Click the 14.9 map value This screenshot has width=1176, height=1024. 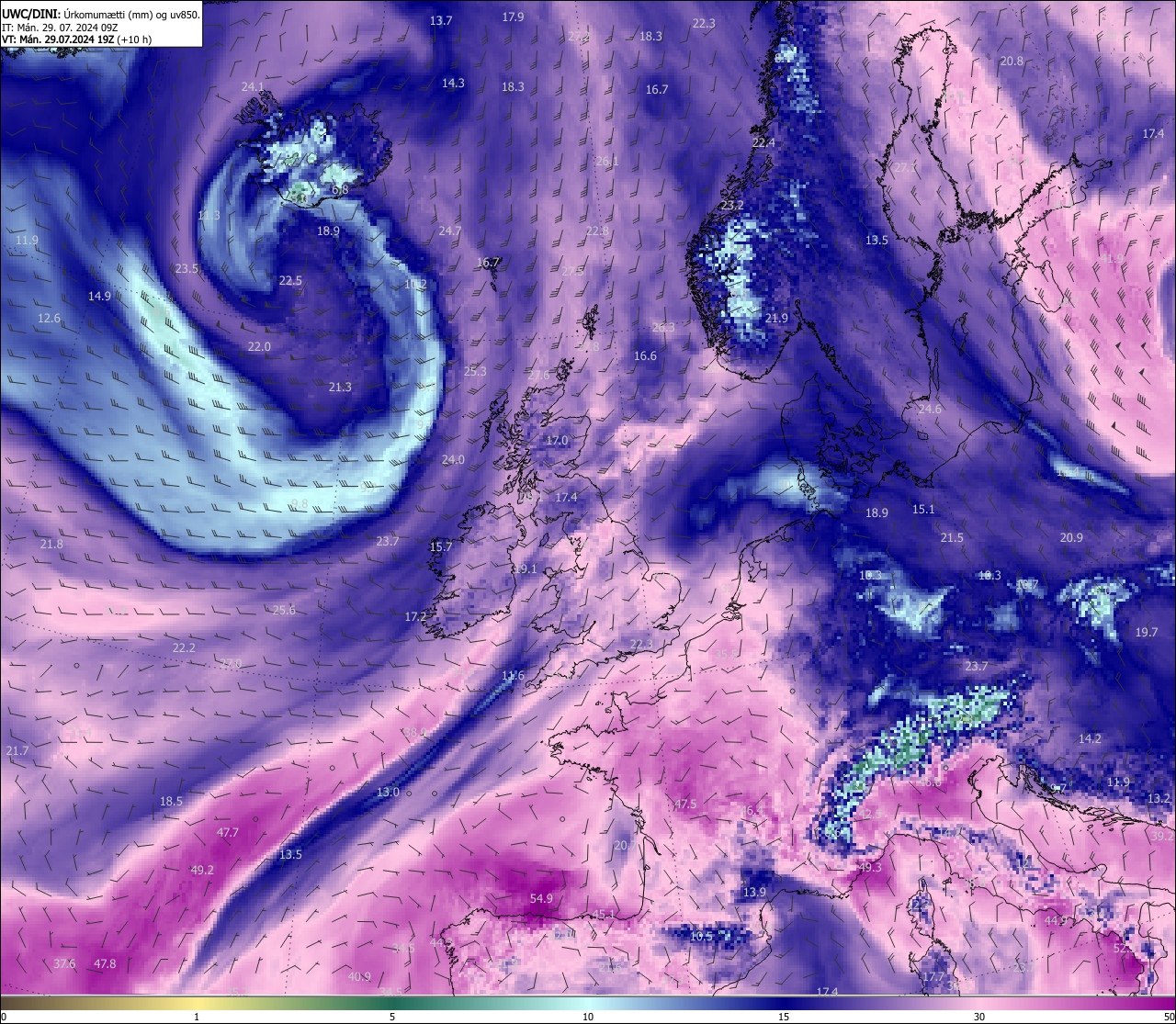tap(99, 296)
